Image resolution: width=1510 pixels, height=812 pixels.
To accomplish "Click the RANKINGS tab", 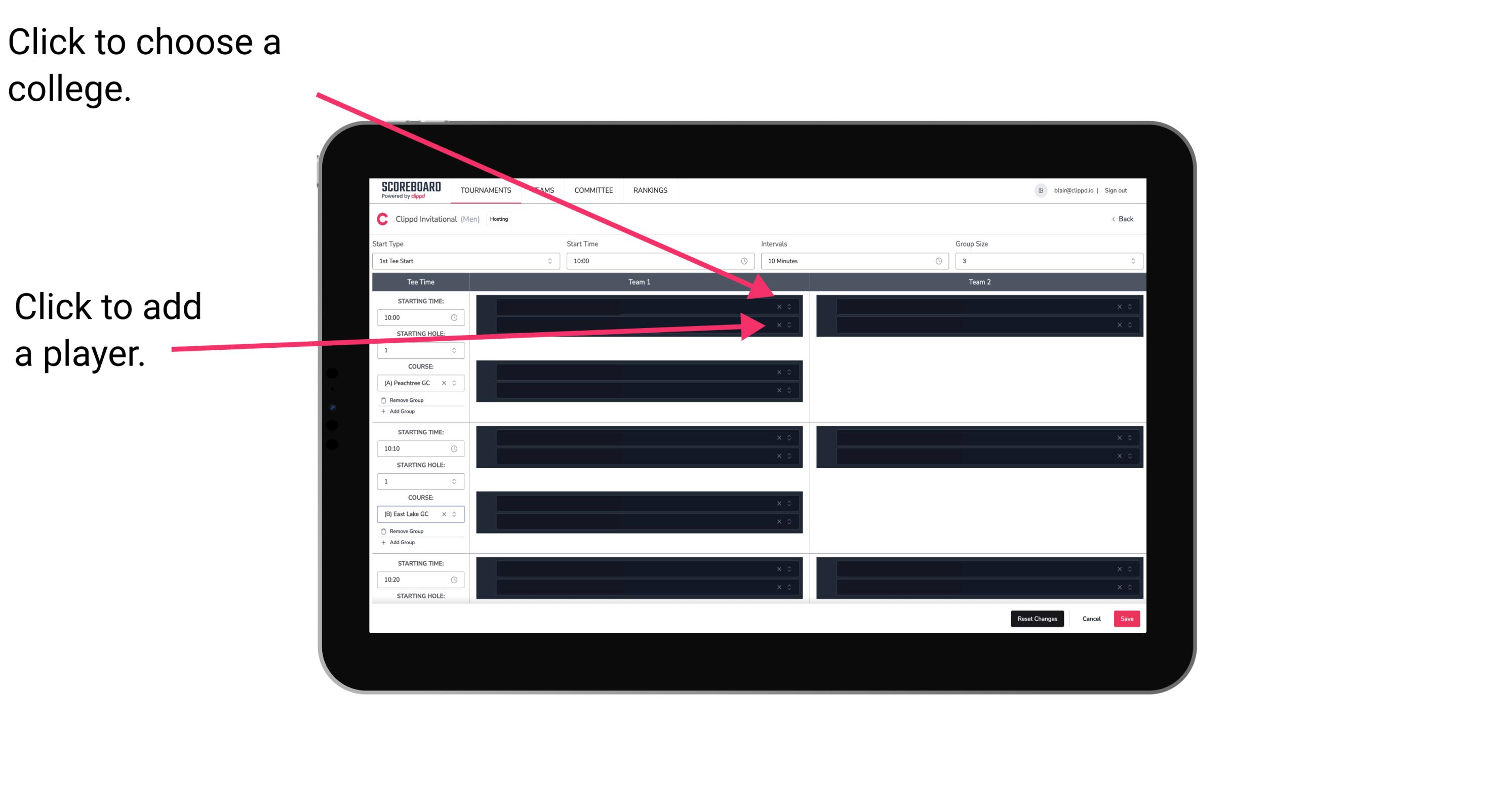I will (653, 190).
